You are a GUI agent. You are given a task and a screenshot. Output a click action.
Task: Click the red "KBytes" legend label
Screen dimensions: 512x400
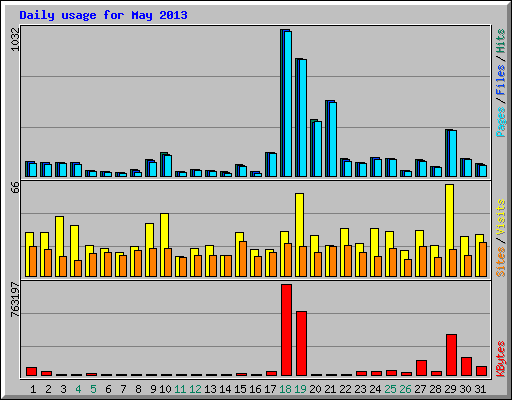pos(501,359)
